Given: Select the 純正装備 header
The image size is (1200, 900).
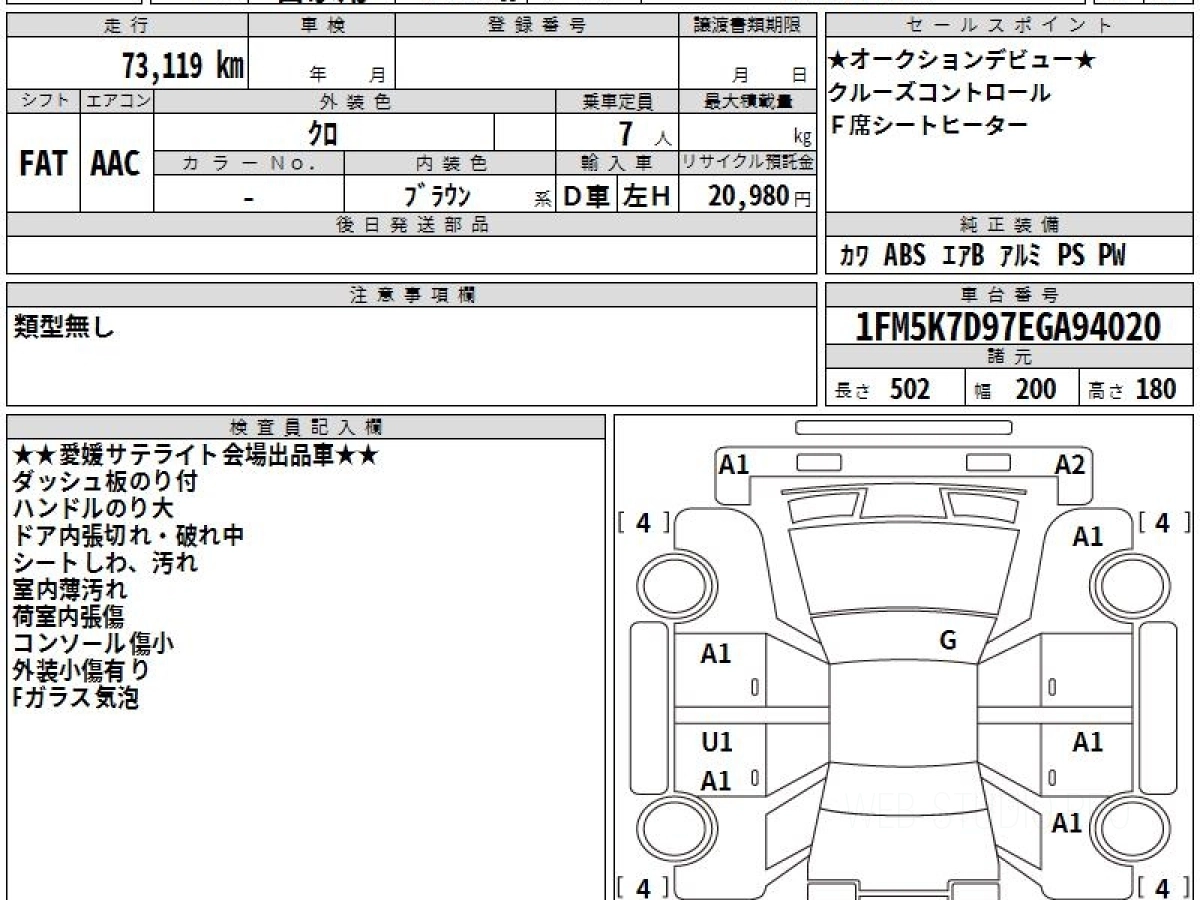Looking at the screenshot, I should coord(1010,225).
